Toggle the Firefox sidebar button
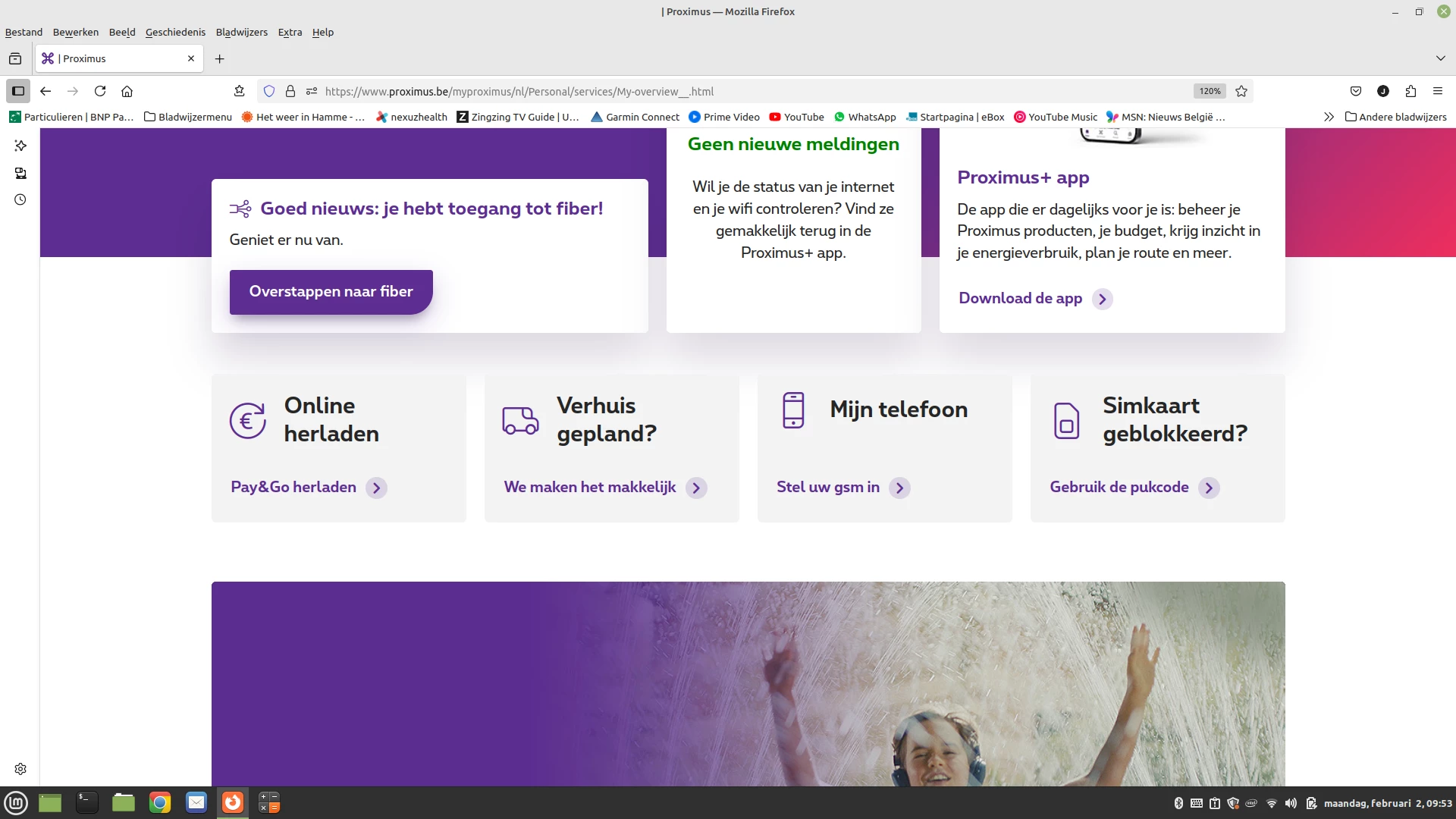Screen dimensions: 1456x819 tap(18, 91)
